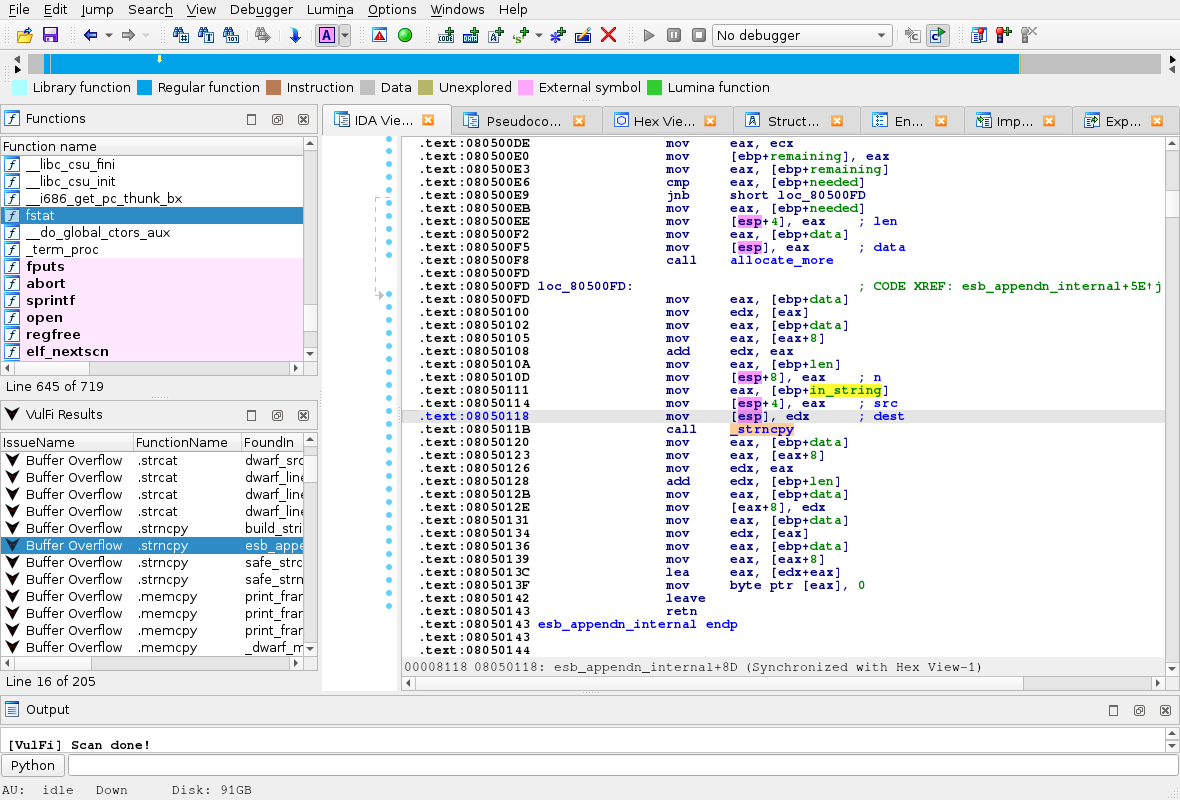
Task: Click the Save database floppy icon
Action: click(50, 35)
